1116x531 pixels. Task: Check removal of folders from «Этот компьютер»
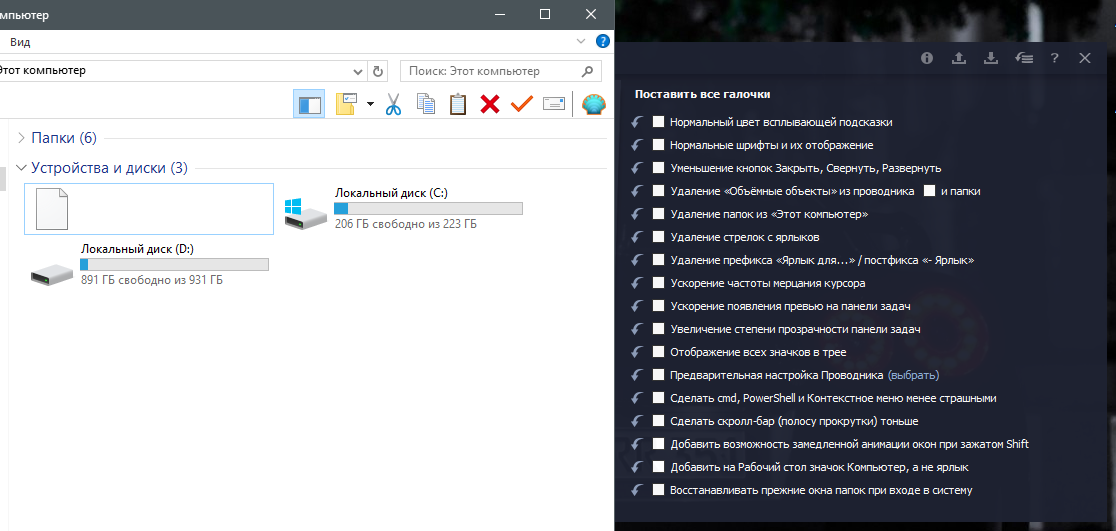659,214
